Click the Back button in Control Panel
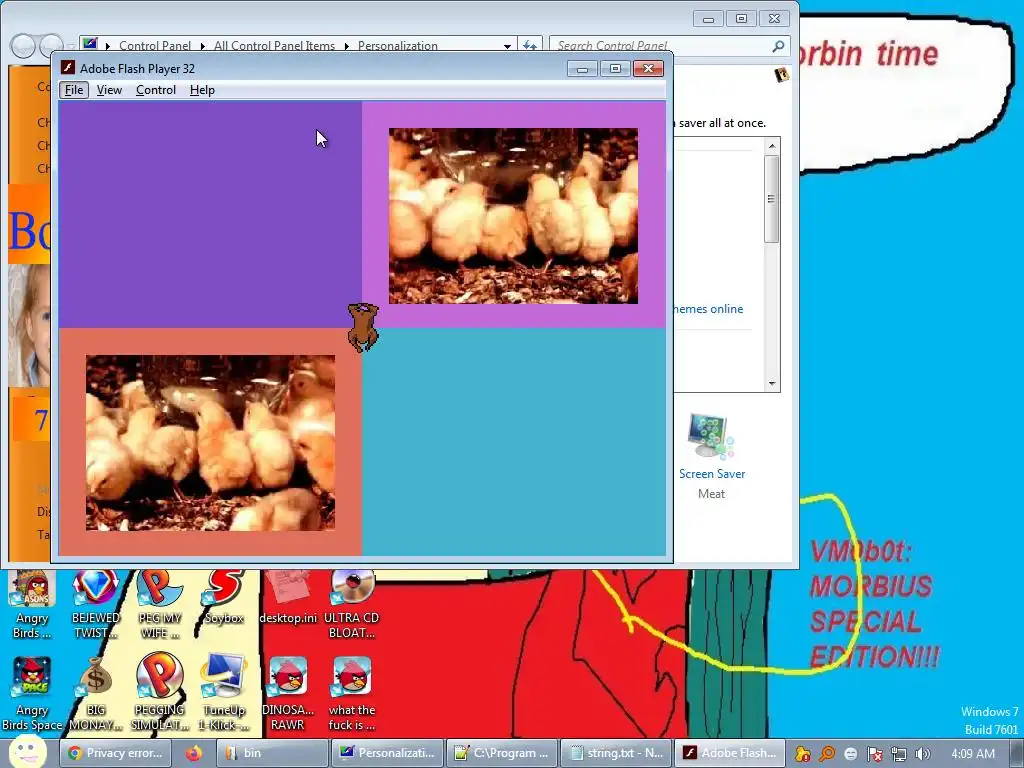This screenshot has height=768, width=1024. tap(23, 46)
